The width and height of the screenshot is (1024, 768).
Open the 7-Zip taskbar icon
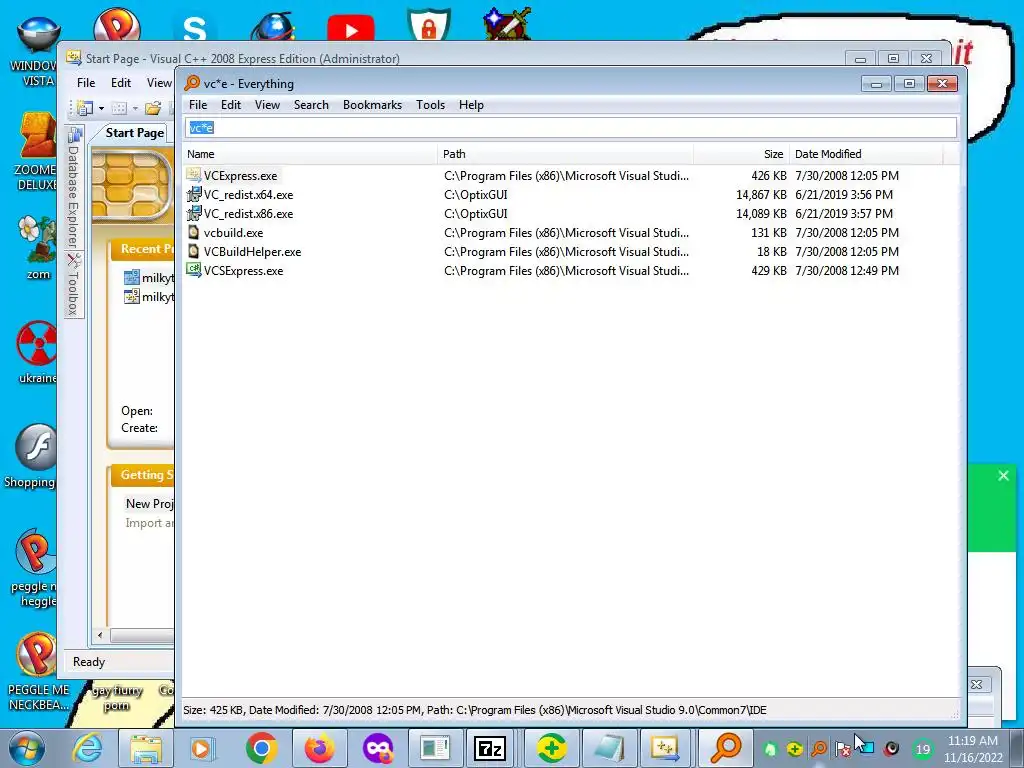point(490,748)
